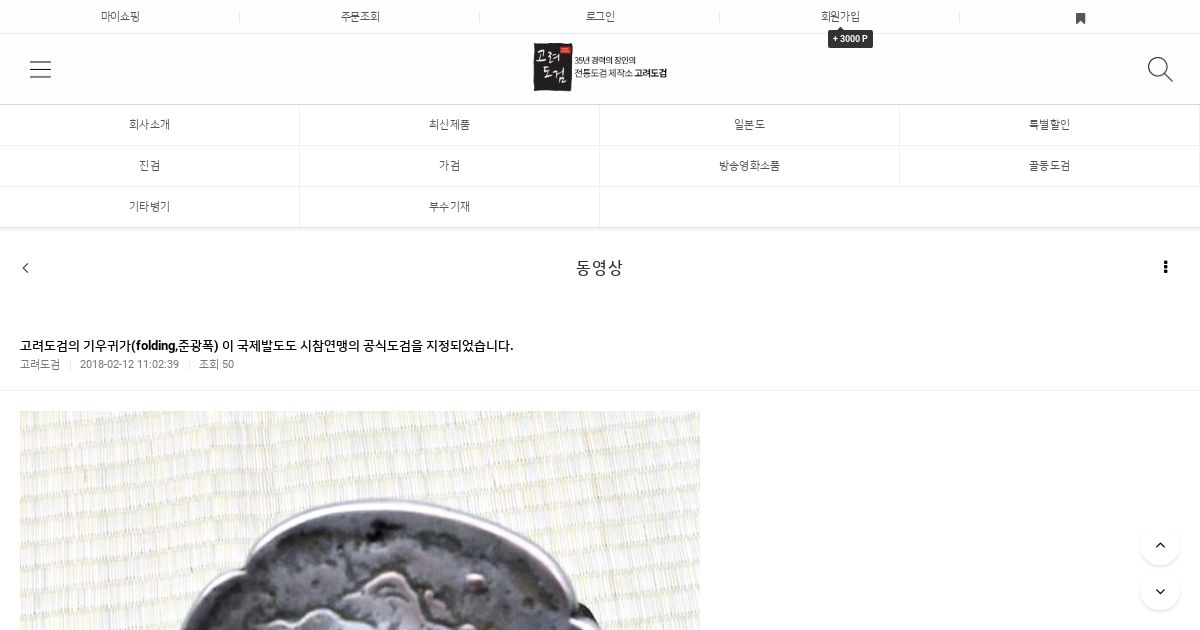Open 주문조회 link
The height and width of the screenshot is (630, 1200).
pyautogui.click(x=360, y=17)
